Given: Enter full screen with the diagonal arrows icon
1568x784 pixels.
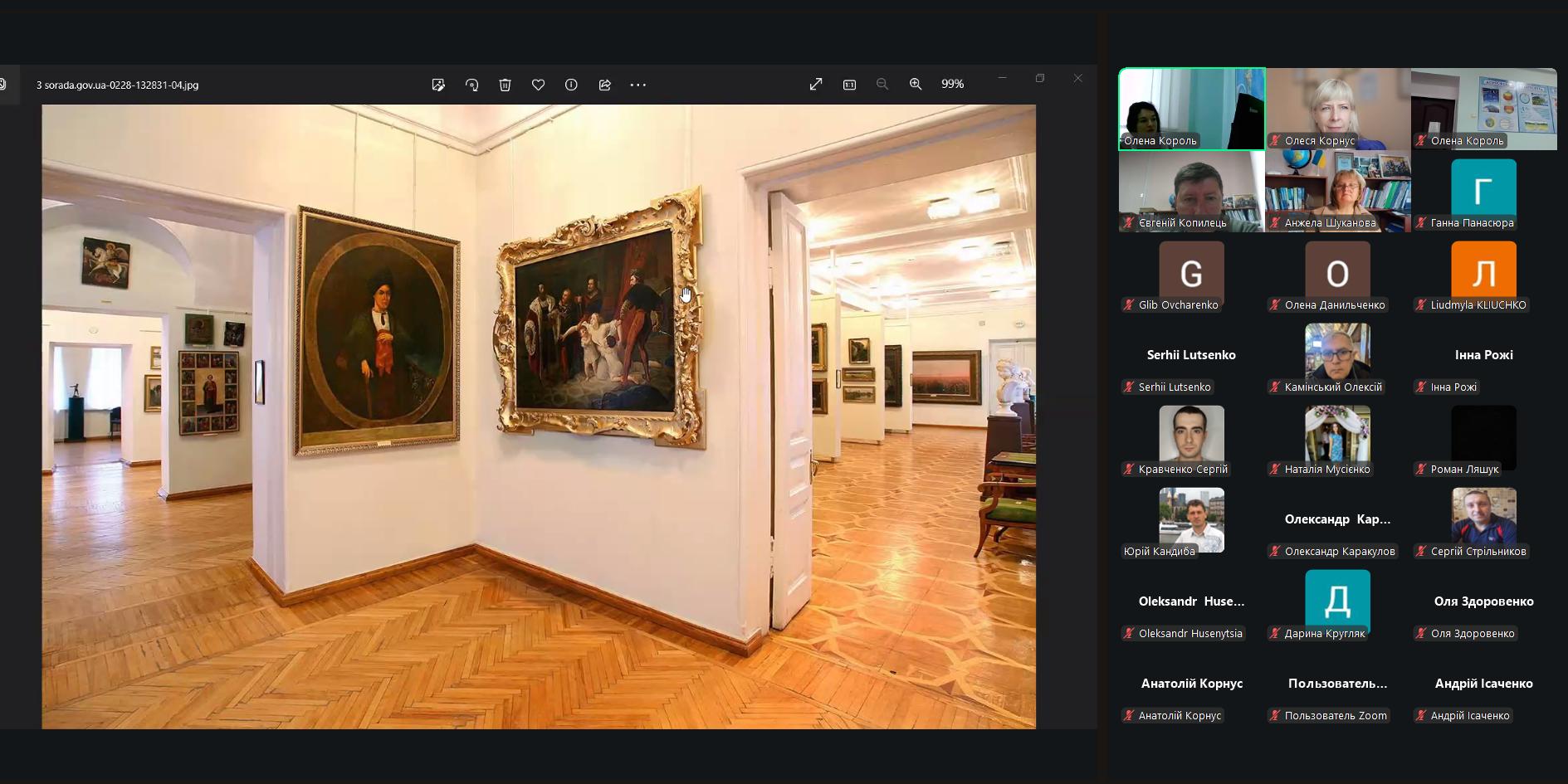Looking at the screenshot, I should pyautogui.click(x=816, y=84).
